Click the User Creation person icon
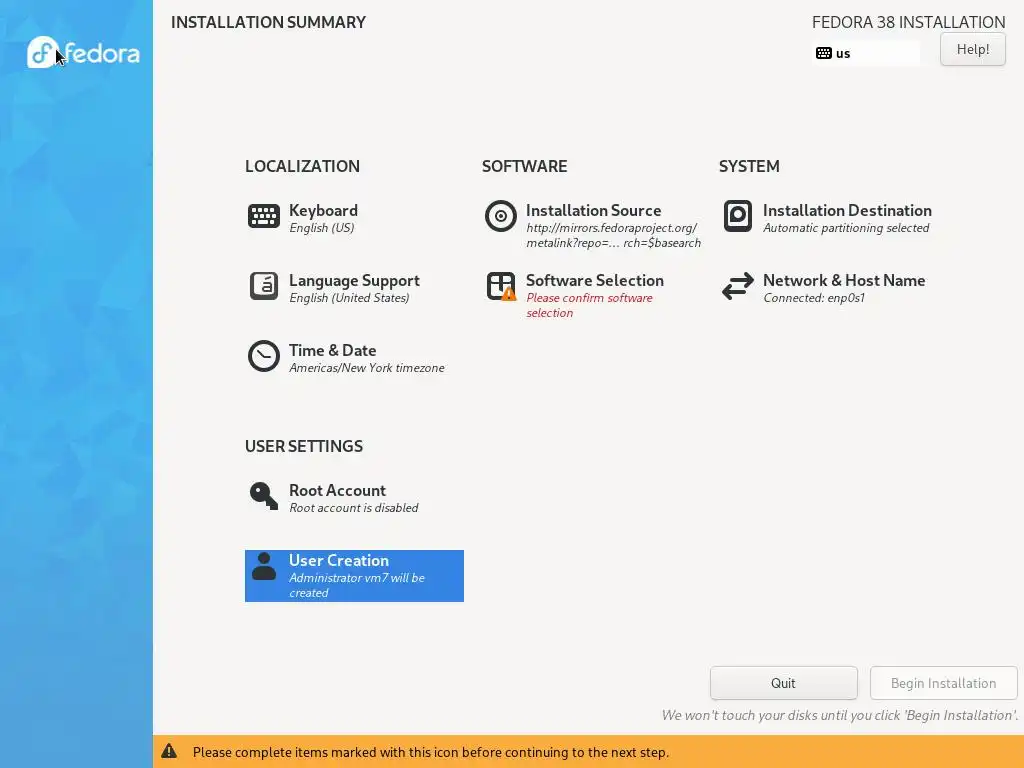This screenshot has width=1024, height=768. click(264, 566)
